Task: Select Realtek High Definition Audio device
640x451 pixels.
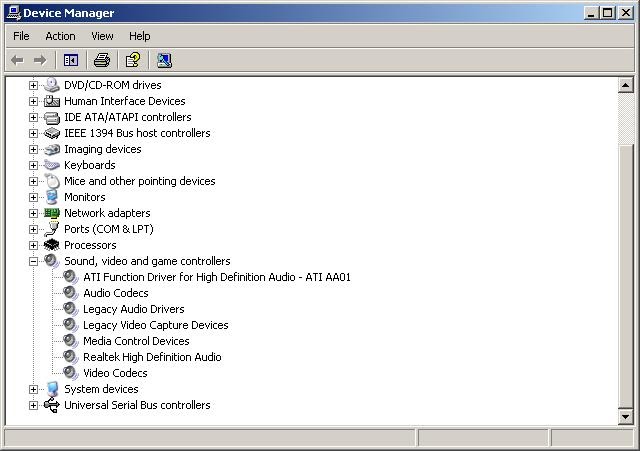Action: point(152,357)
